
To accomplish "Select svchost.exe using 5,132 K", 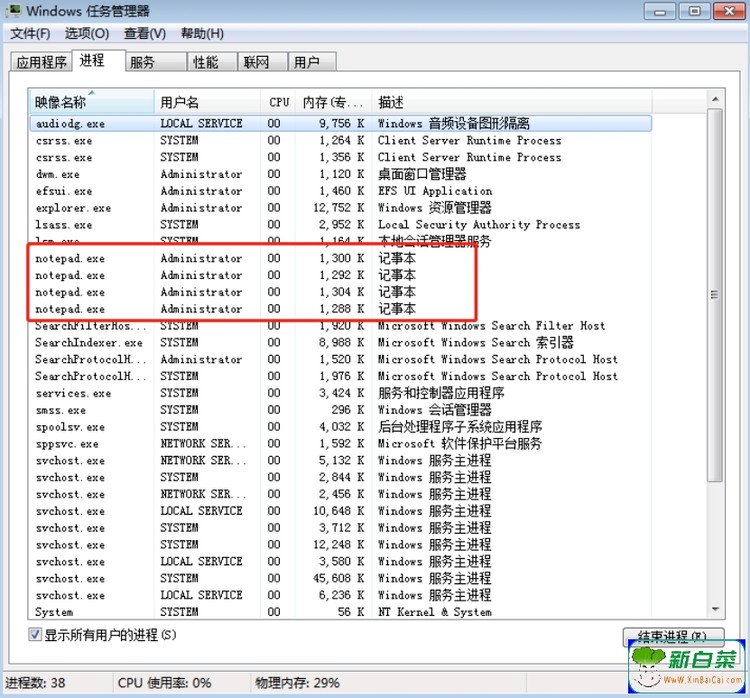I will (x=341, y=460).
